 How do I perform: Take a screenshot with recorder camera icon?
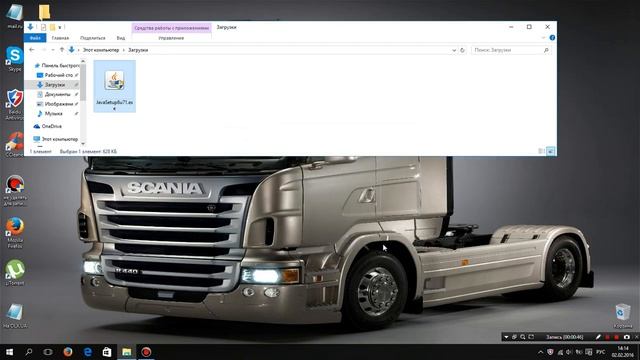627,337
